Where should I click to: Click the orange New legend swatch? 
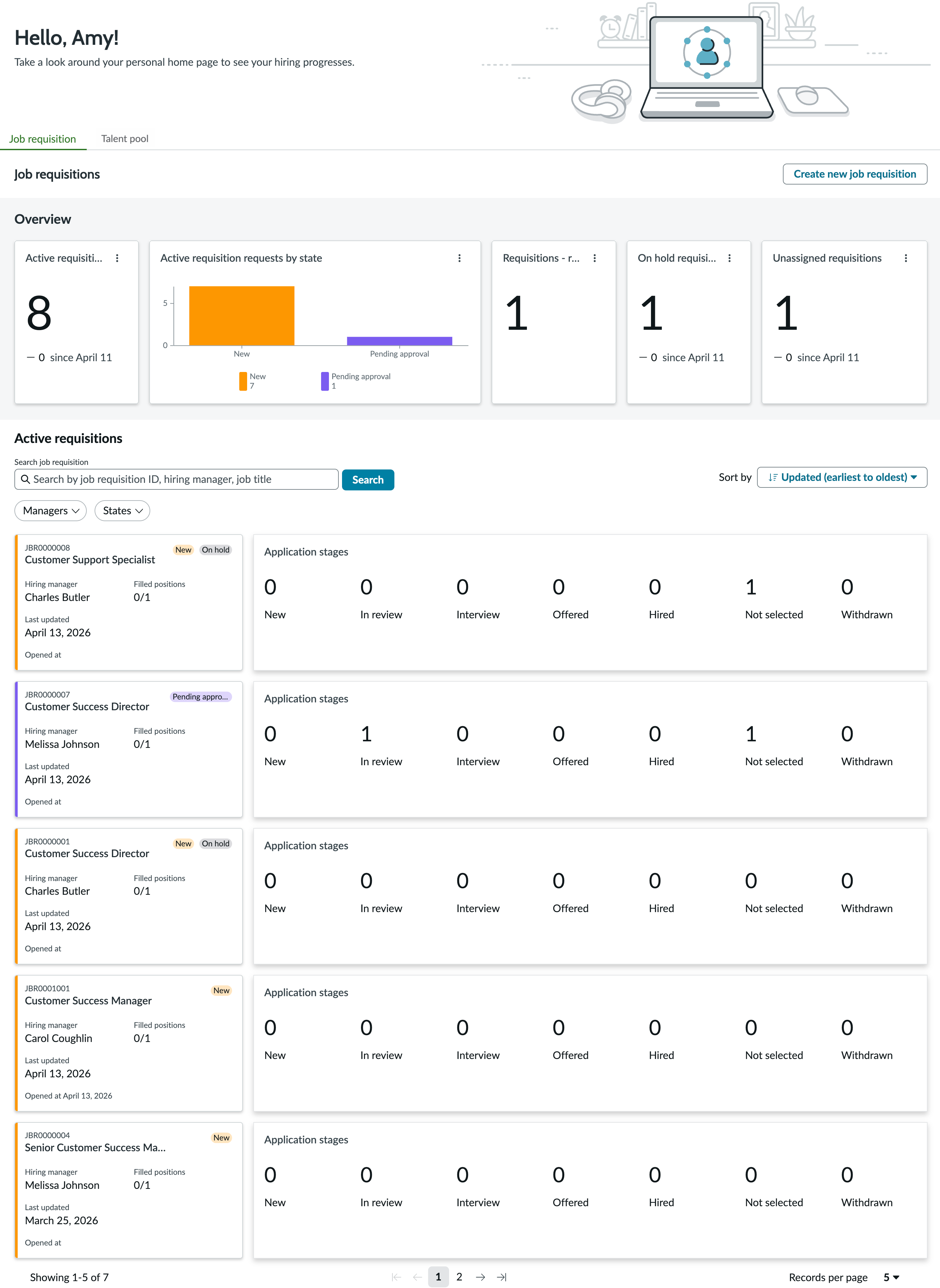[x=243, y=381]
